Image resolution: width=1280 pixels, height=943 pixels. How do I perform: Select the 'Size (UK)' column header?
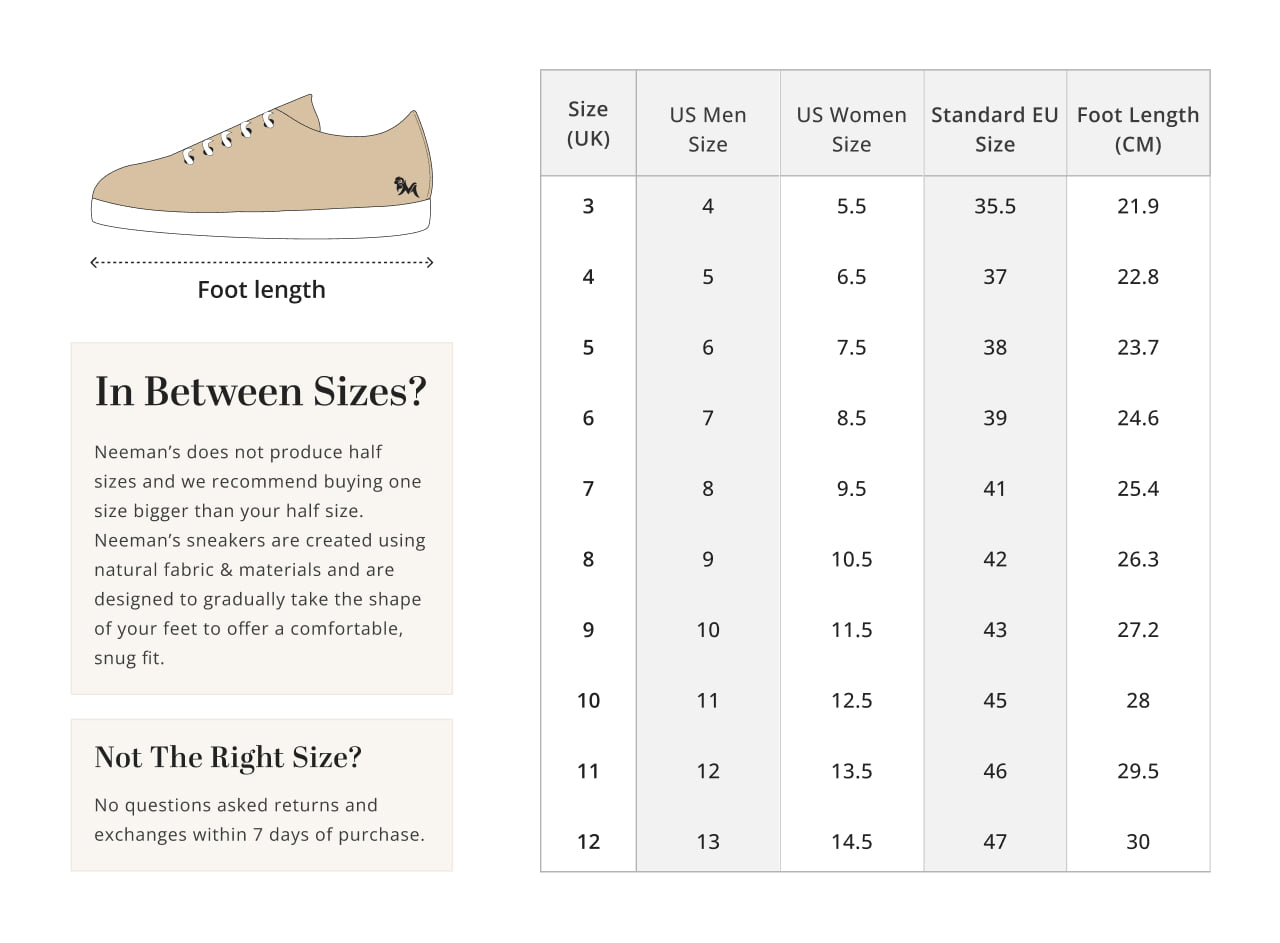588,123
